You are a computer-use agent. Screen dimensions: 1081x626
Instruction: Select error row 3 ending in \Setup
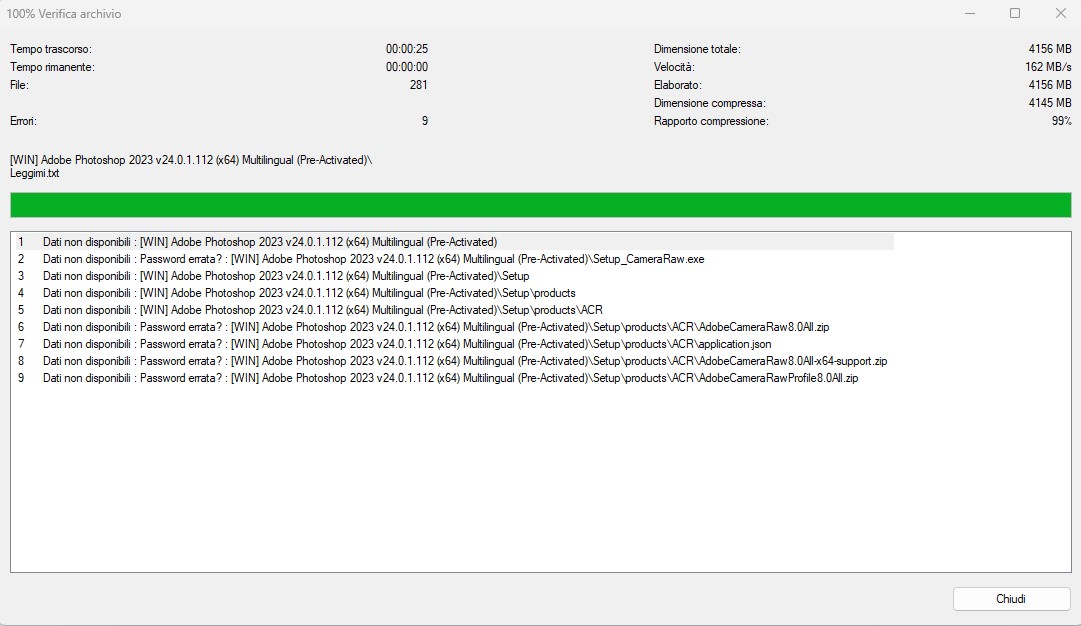point(455,276)
